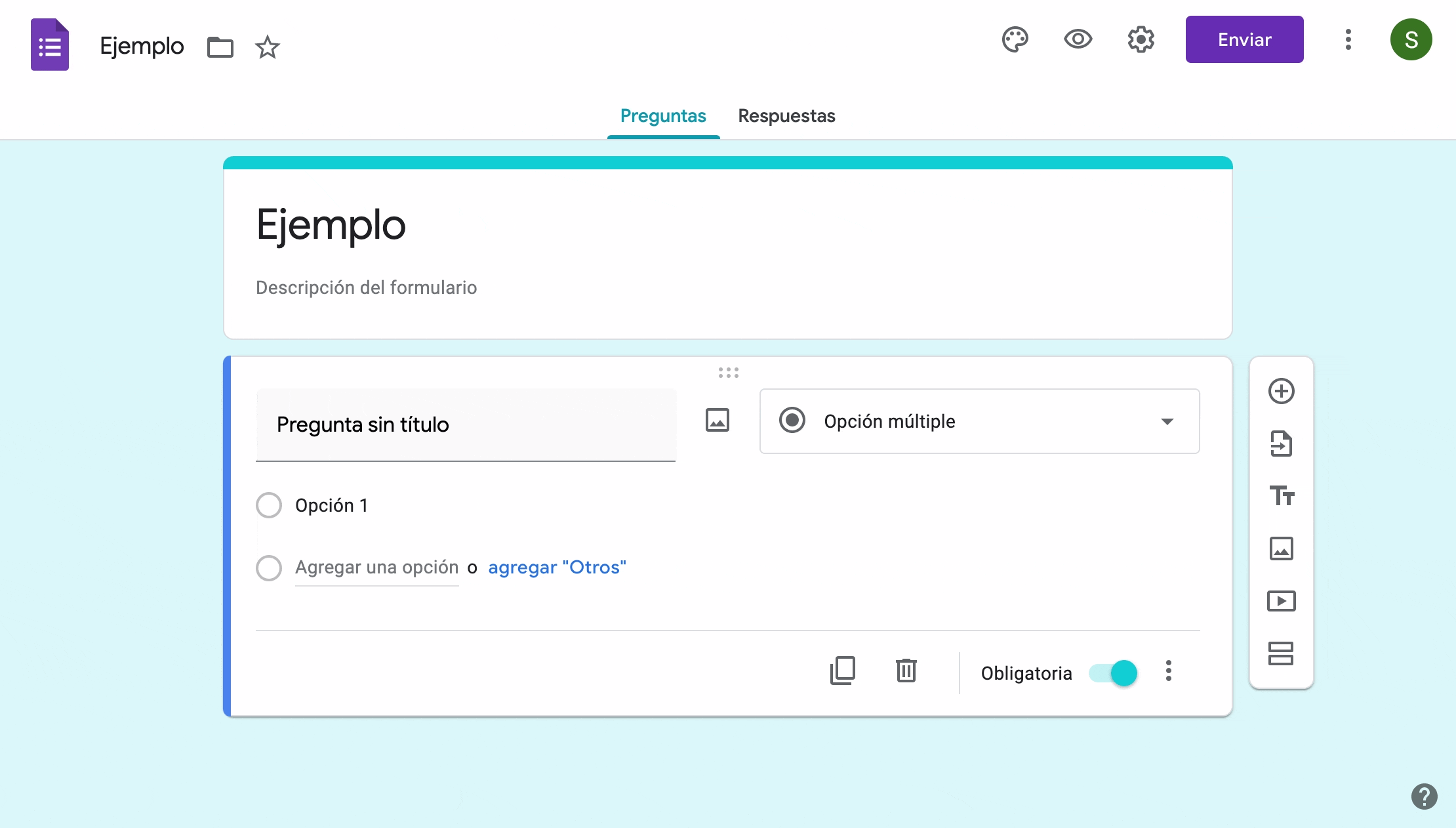
Task: Star the Ejemplo form
Action: coord(267,47)
